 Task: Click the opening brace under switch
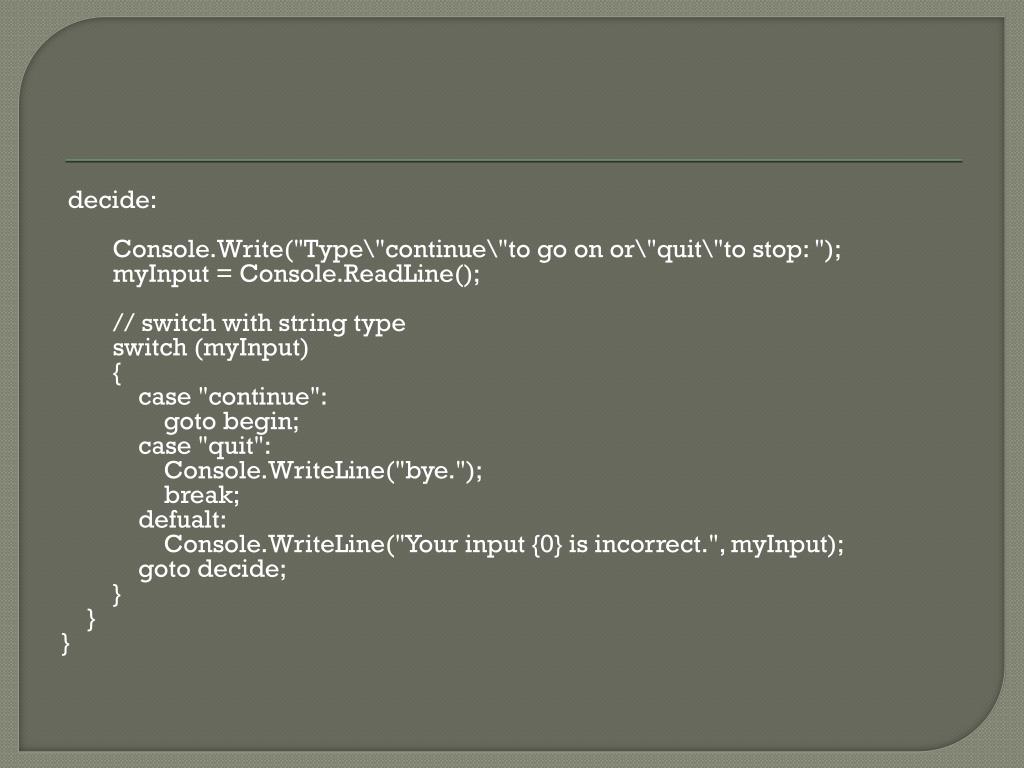pos(117,373)
